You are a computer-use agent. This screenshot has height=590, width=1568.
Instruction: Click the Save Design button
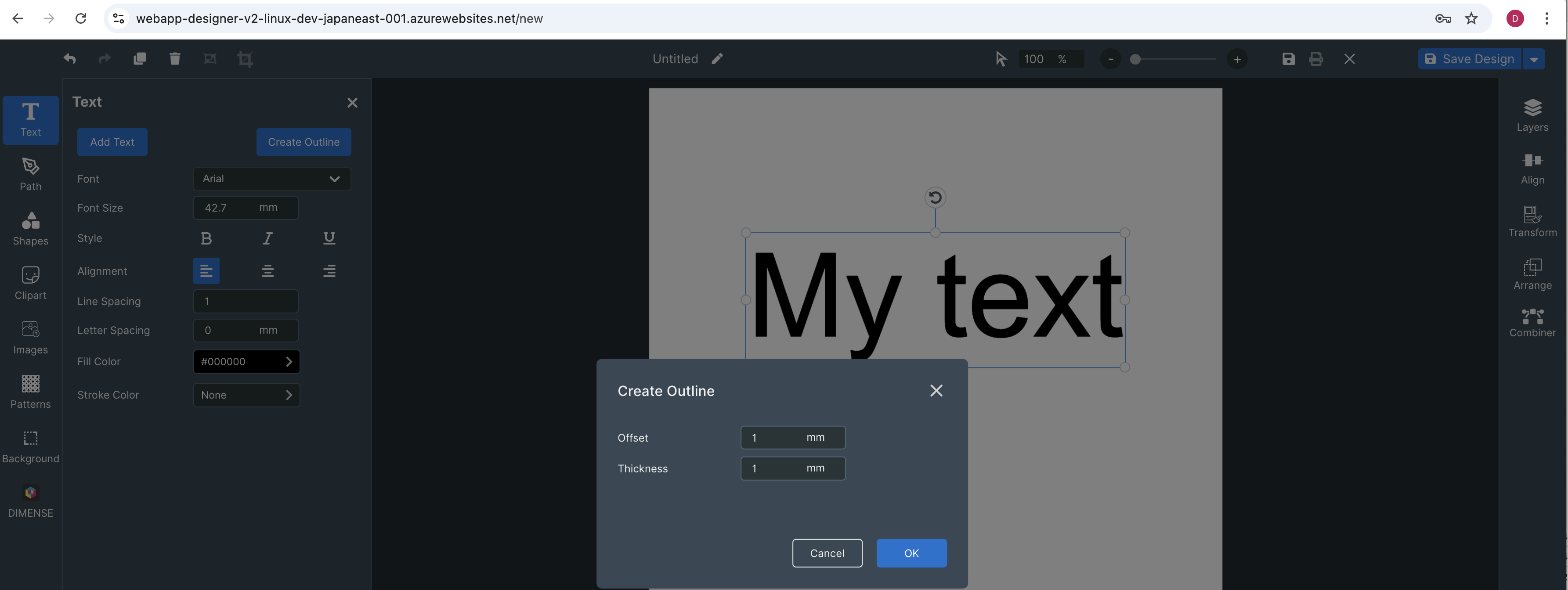point(1469,59)
